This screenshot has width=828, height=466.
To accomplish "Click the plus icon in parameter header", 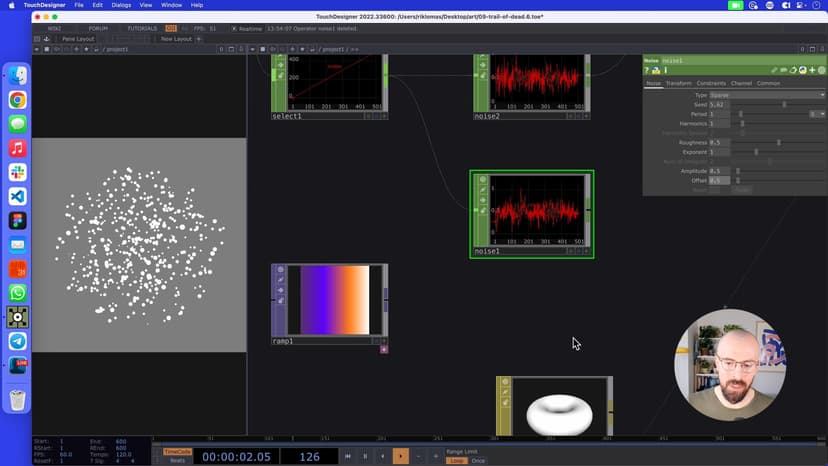I will point(811,70).
